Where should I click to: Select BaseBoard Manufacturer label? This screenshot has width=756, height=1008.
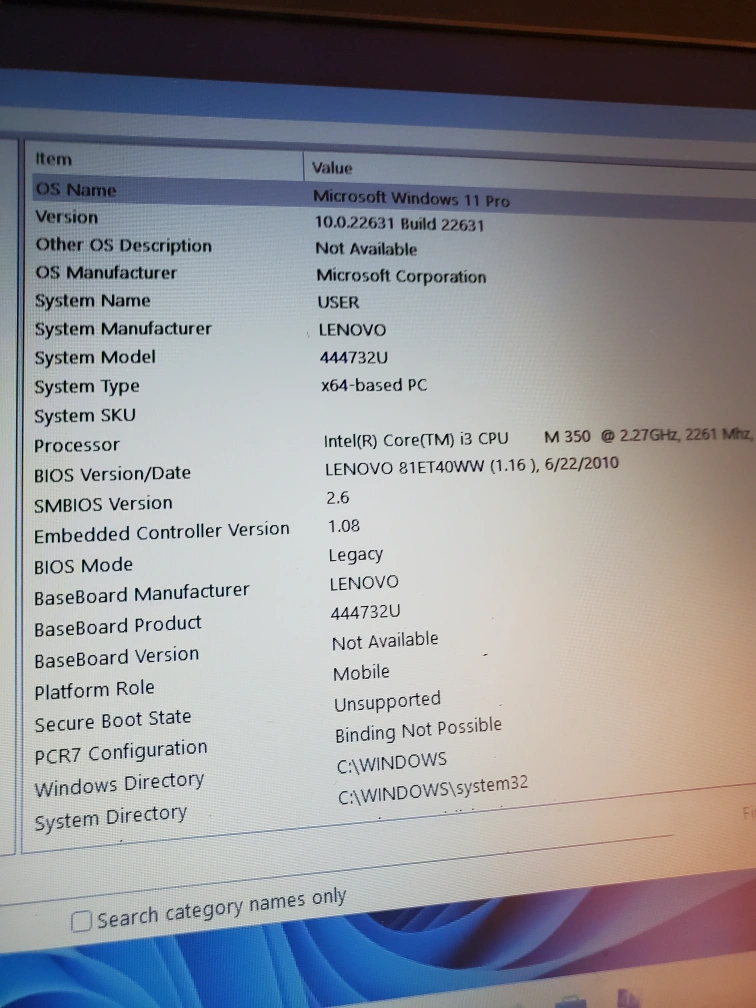(141, 593)
